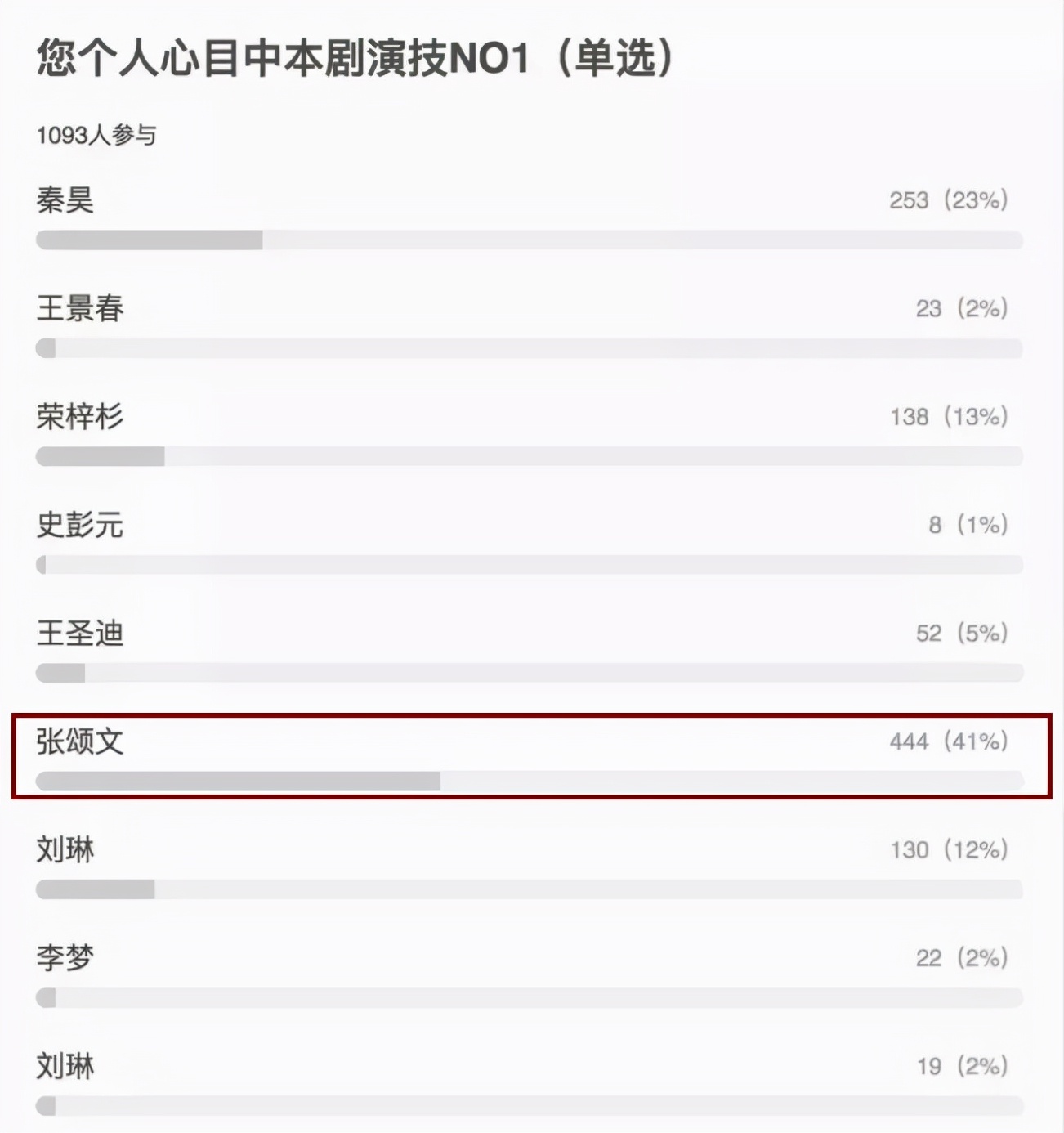Click the 19 (2%) vote count
The height and width of the screenshot is (1133, 1064).
tap(963, 1067)
